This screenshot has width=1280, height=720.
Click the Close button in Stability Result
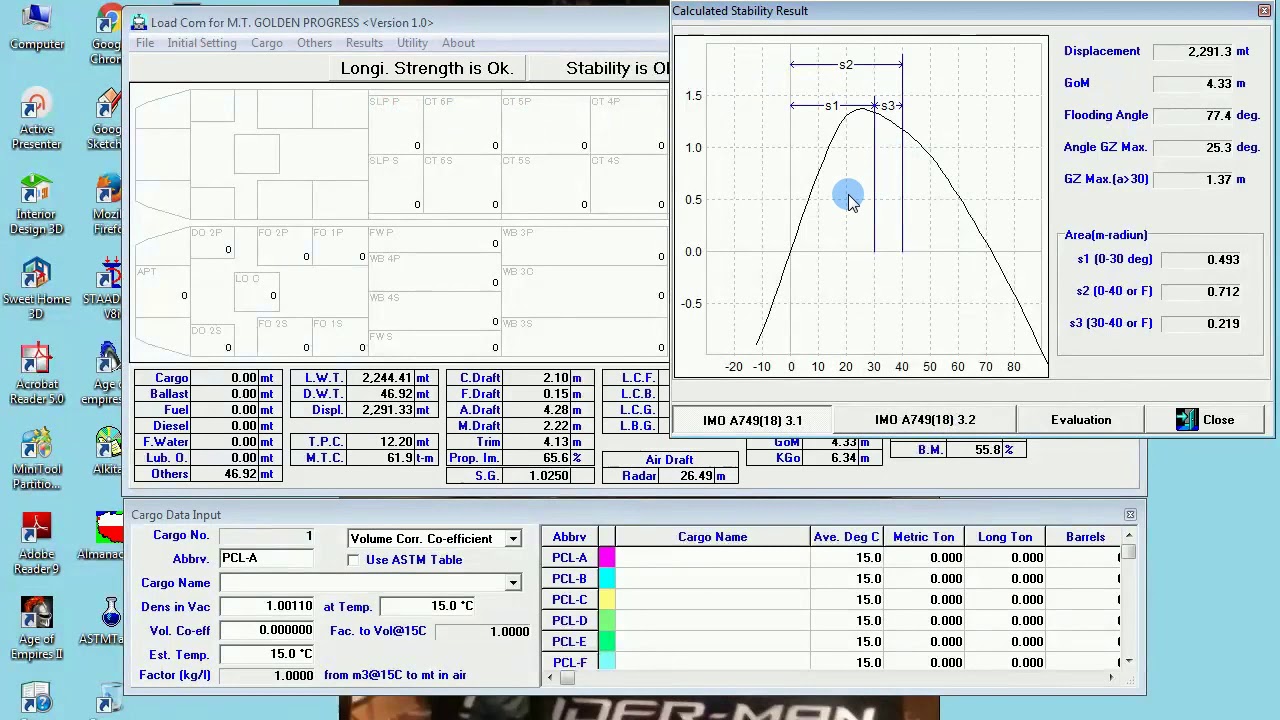click(1206, 420)
